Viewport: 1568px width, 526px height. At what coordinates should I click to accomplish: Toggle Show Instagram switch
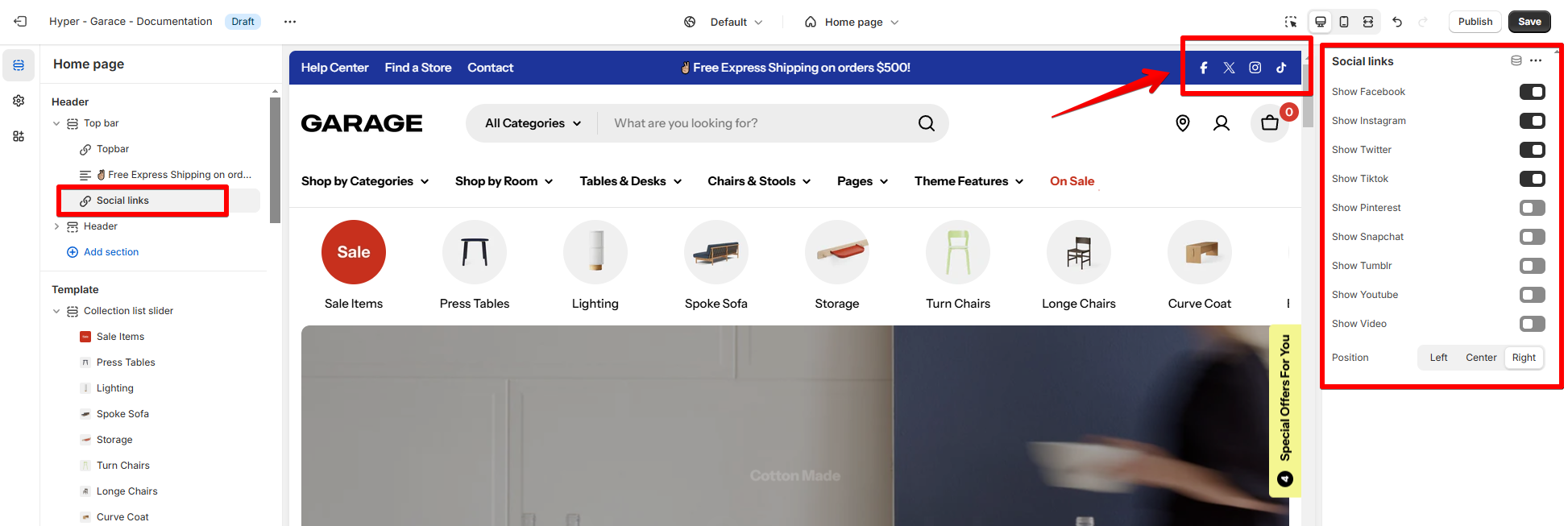point(1533,121)
